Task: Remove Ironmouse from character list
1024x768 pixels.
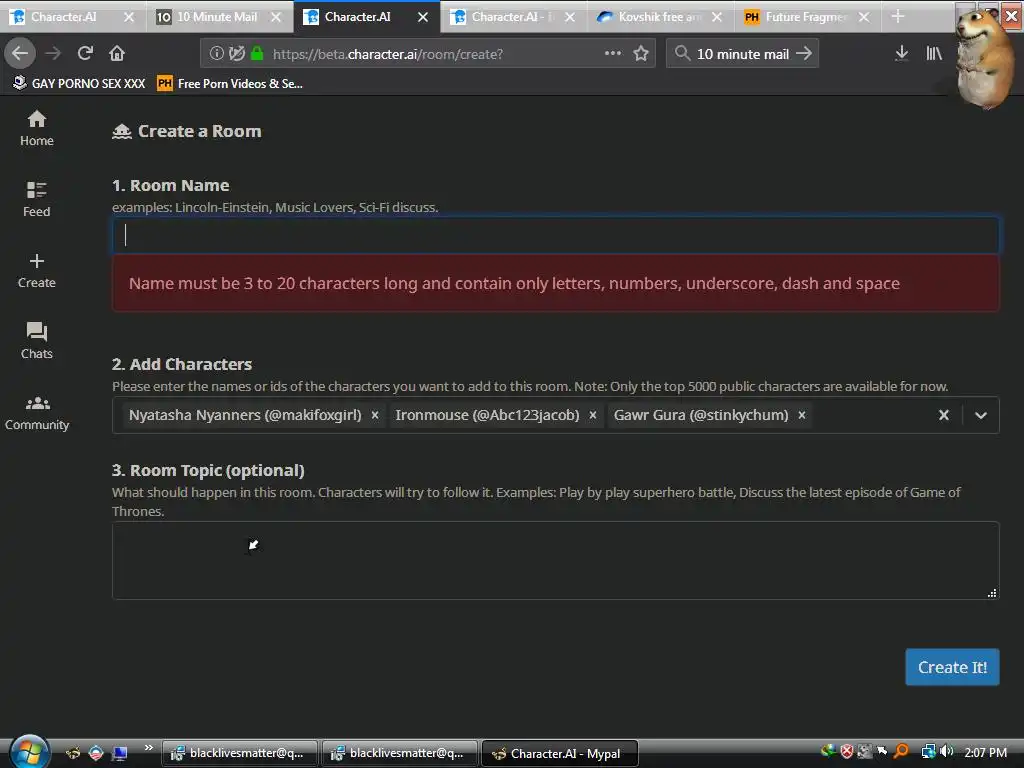Action: [593, 415]
